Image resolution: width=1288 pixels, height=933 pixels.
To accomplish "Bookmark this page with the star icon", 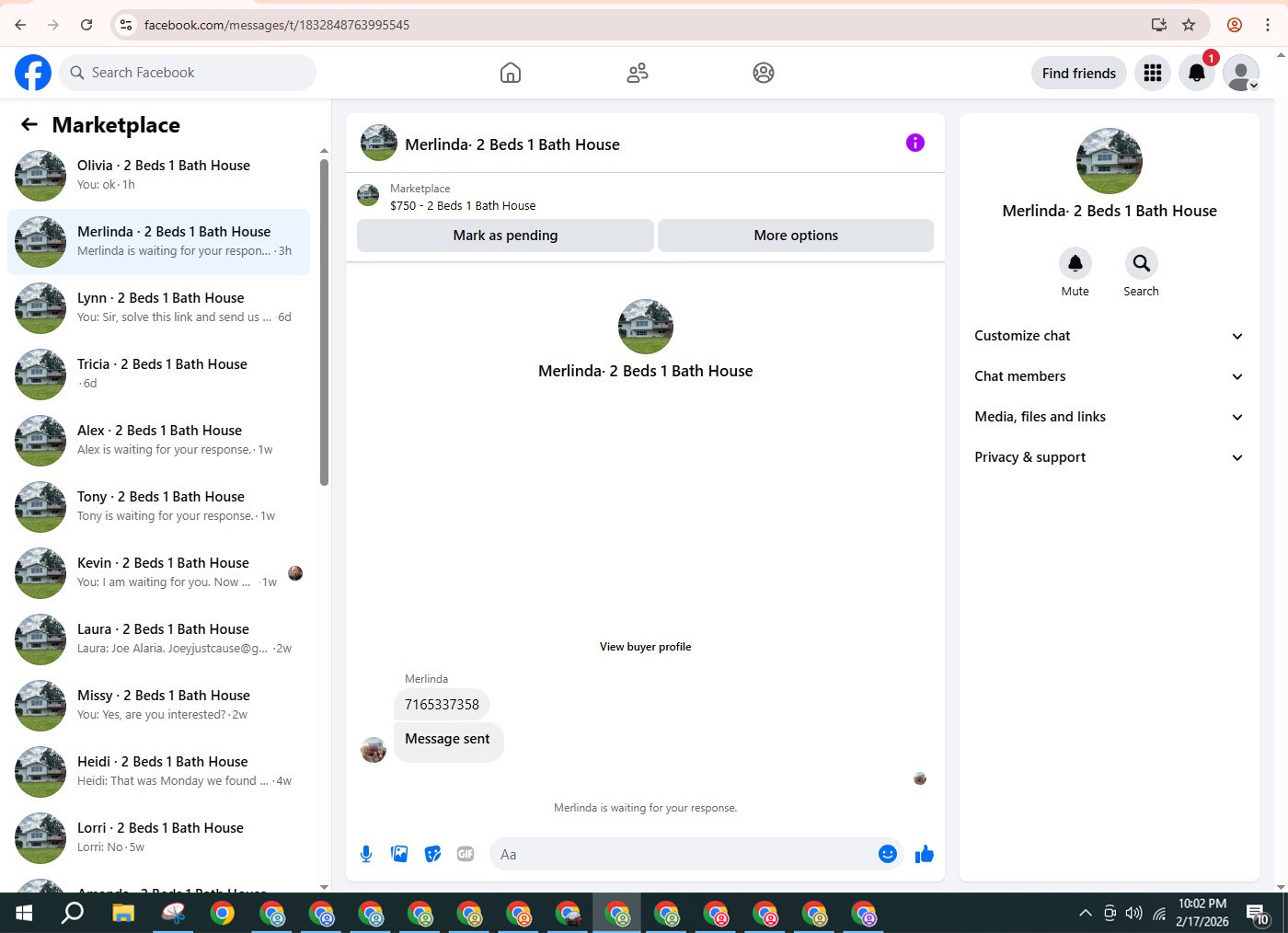I will click(x=1189, y=25).
